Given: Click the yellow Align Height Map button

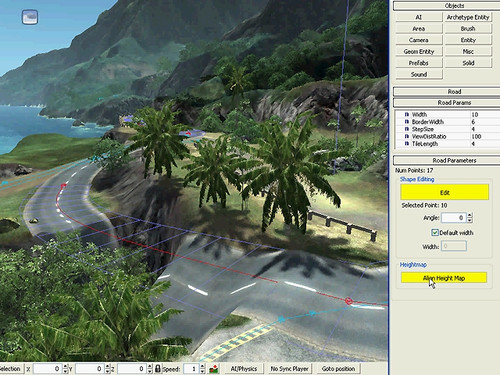Looking at the screenshot, I should [x=444, y=278].
